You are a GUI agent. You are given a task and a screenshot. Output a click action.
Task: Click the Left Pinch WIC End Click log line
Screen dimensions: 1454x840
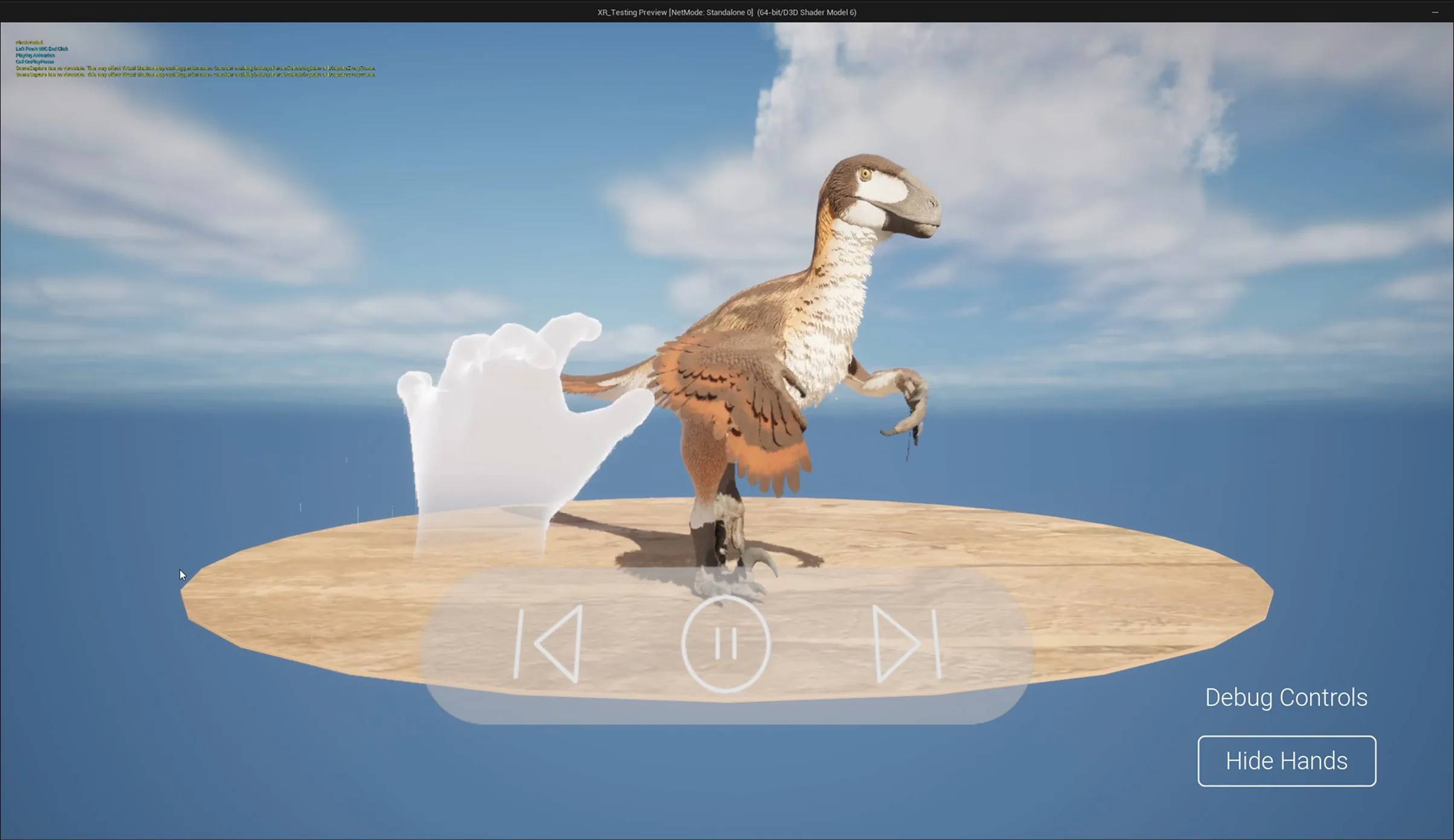point(42,49)
